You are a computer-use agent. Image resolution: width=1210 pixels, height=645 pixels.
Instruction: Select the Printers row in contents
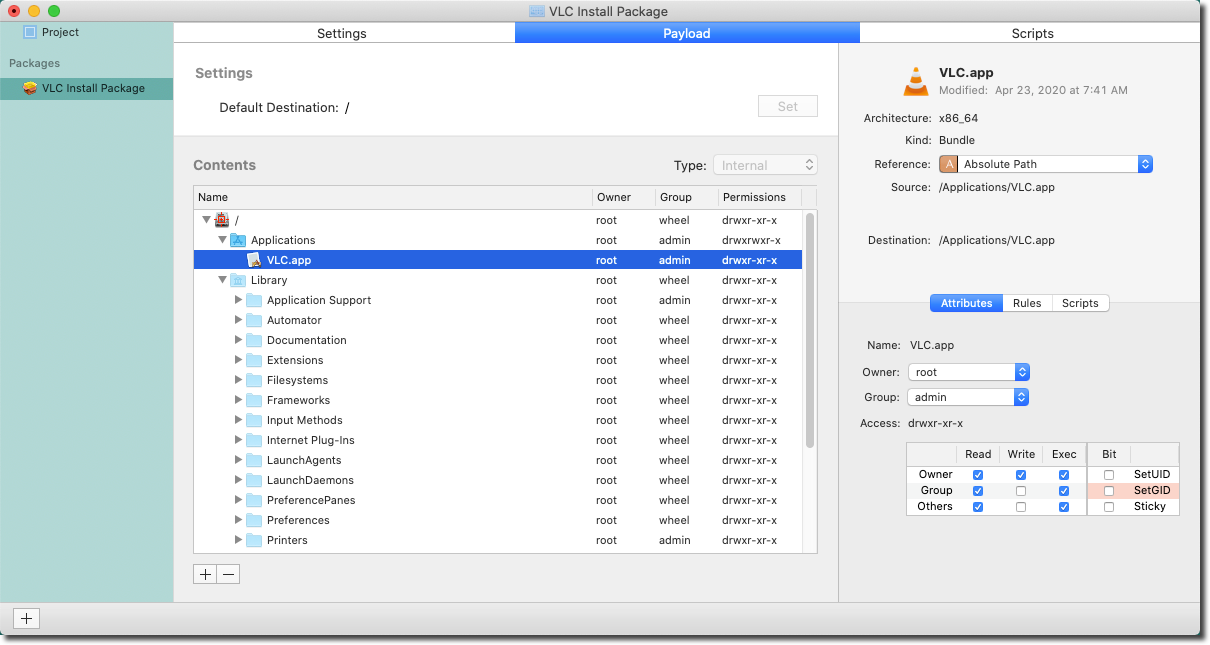click(x=498, y=540)
